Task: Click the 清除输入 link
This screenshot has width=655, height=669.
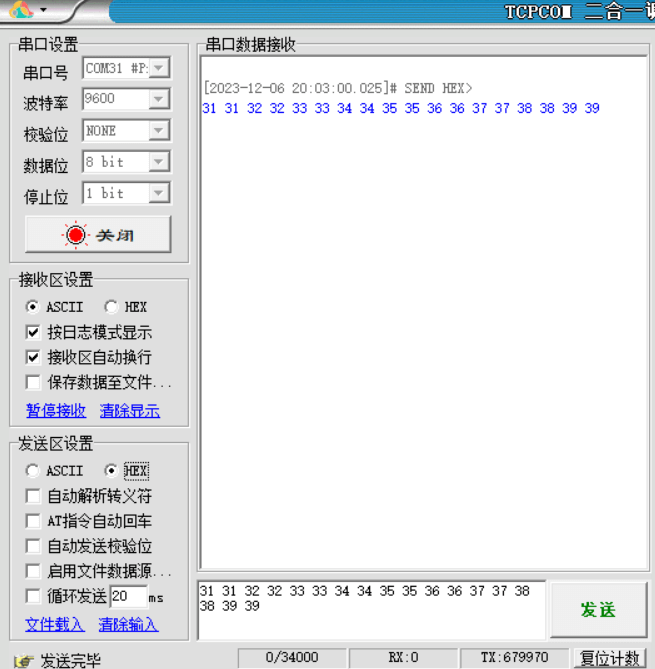Action: pyautogui.click(x=128, y=625)
